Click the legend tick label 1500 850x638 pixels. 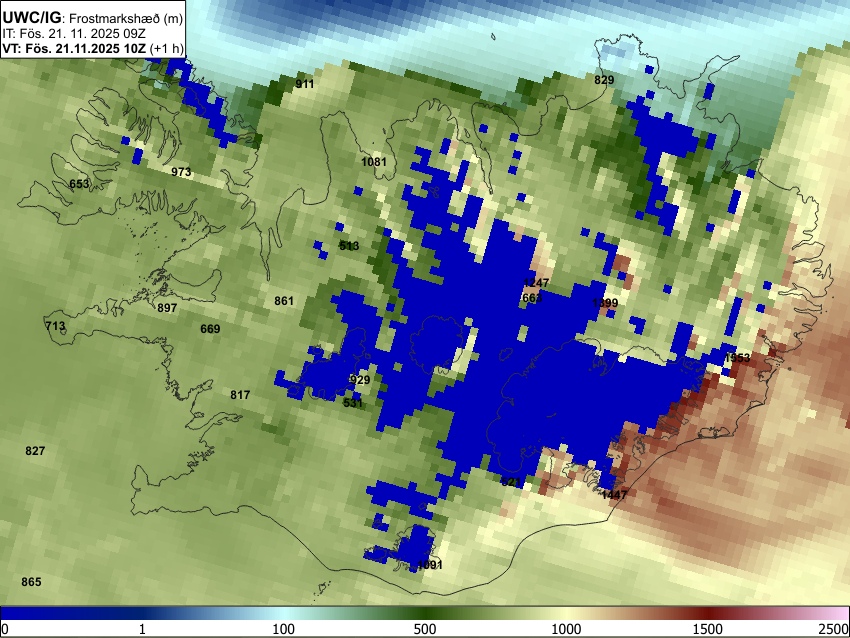pos(708,629)
